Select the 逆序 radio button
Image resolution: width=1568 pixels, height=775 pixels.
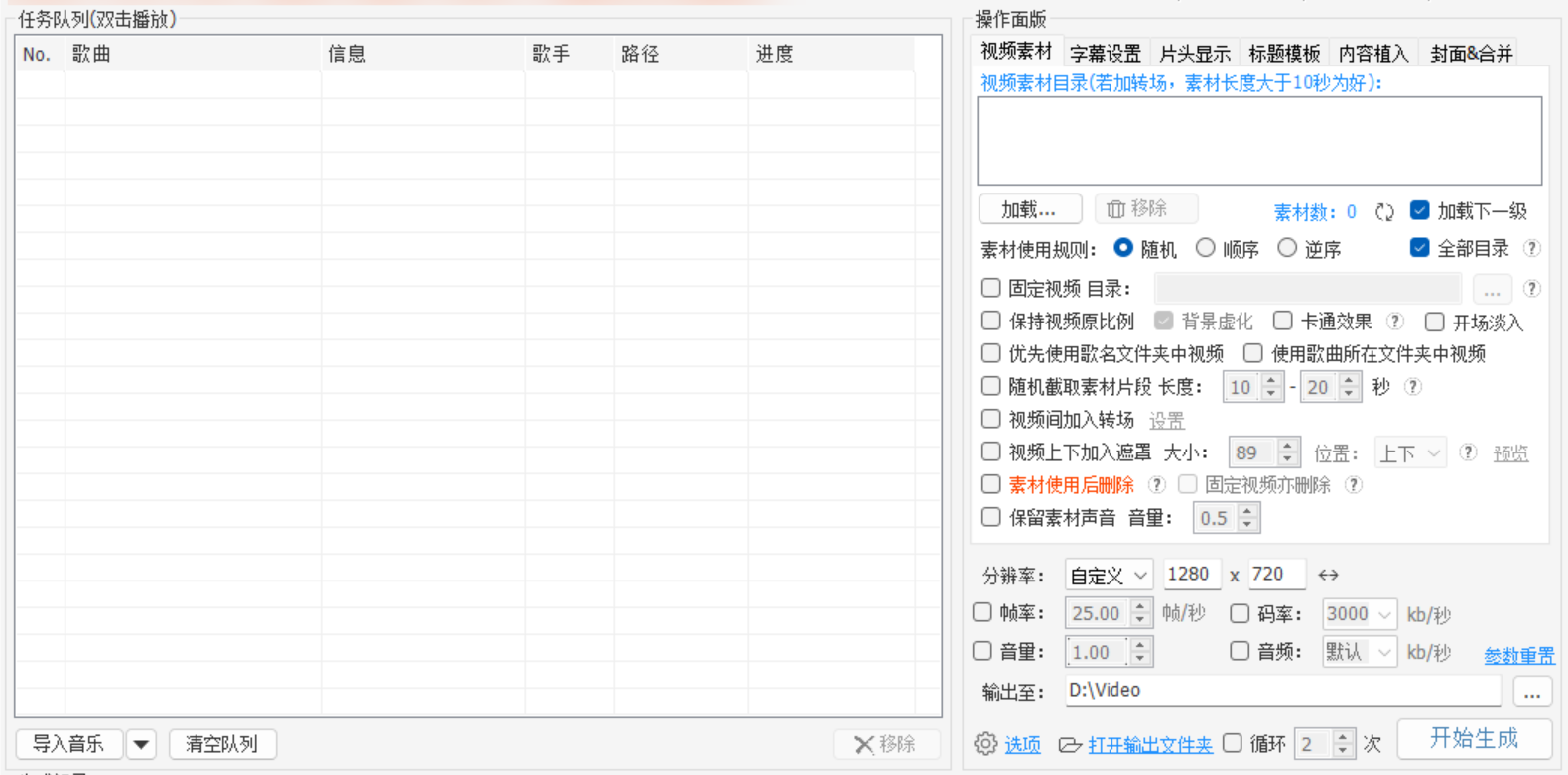pos(1287,248)
